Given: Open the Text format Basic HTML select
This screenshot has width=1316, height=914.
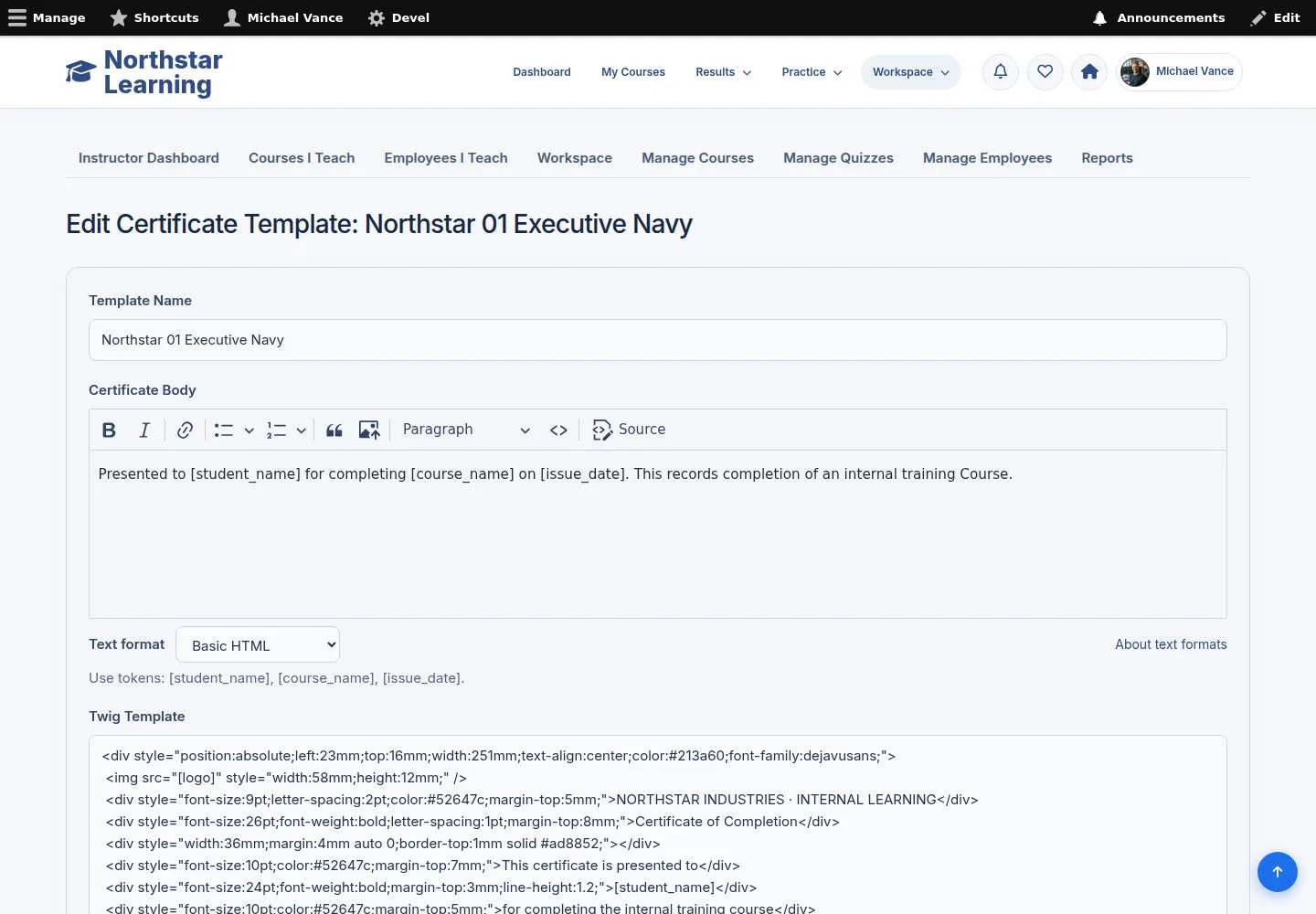Looking at the screenshot, I should click(258, 644).
